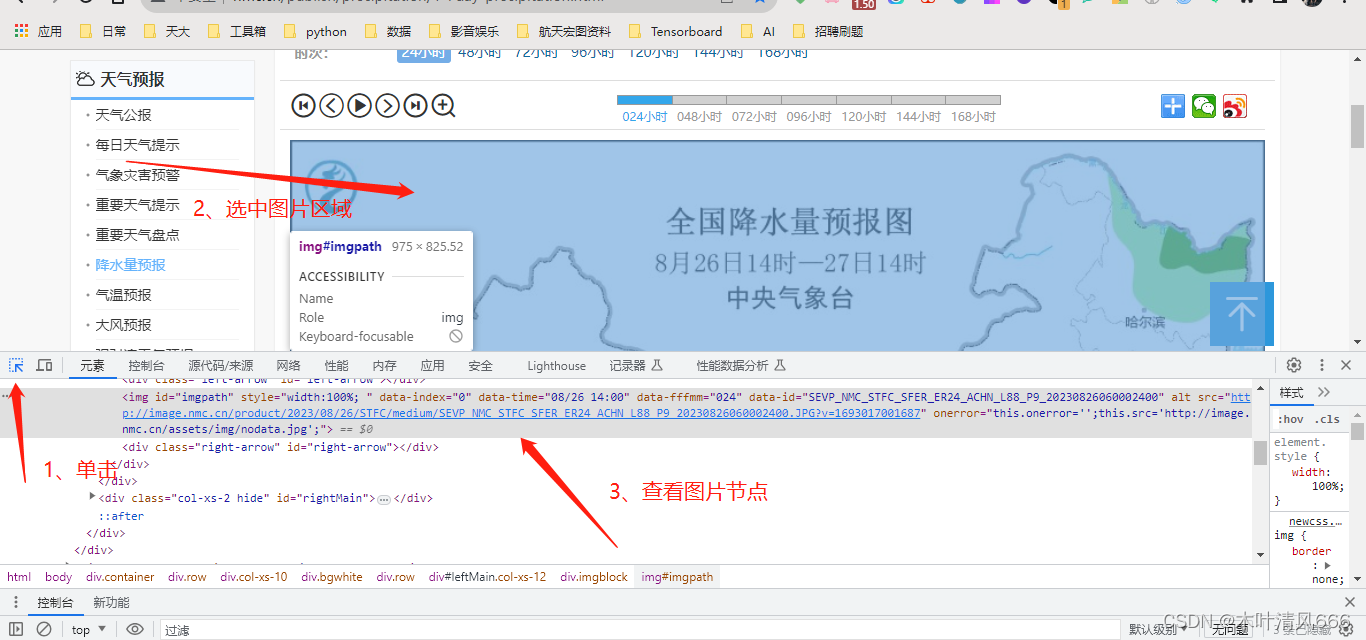
Task: Open the Lighthouse tab
Action: 557,366
